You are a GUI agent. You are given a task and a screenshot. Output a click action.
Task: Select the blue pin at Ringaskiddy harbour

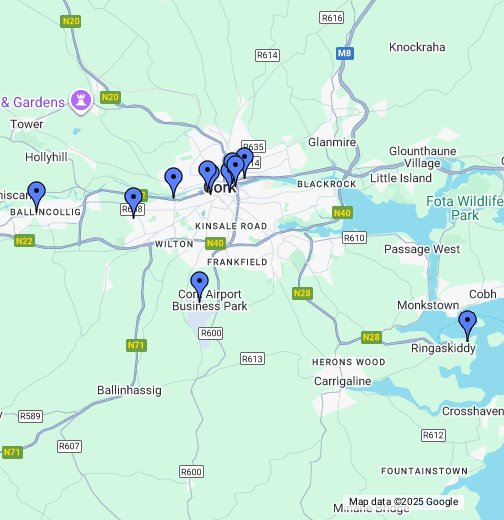pyautogui.click(x=467, y=325)
